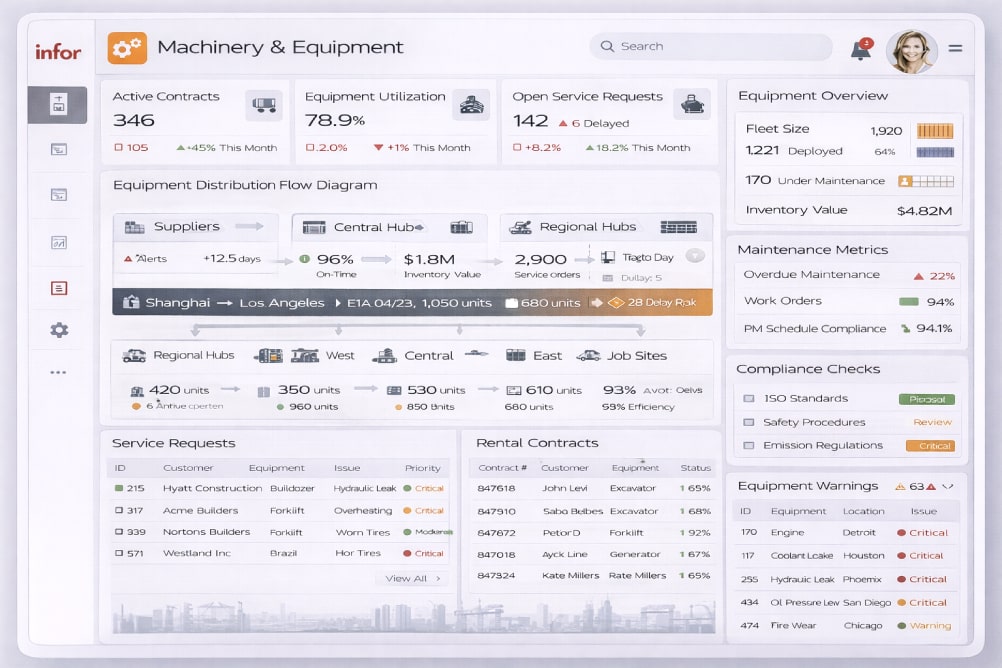Click the sidebar chart icon
This screenshot has width=1002, height=668.
tap(59, 242)
